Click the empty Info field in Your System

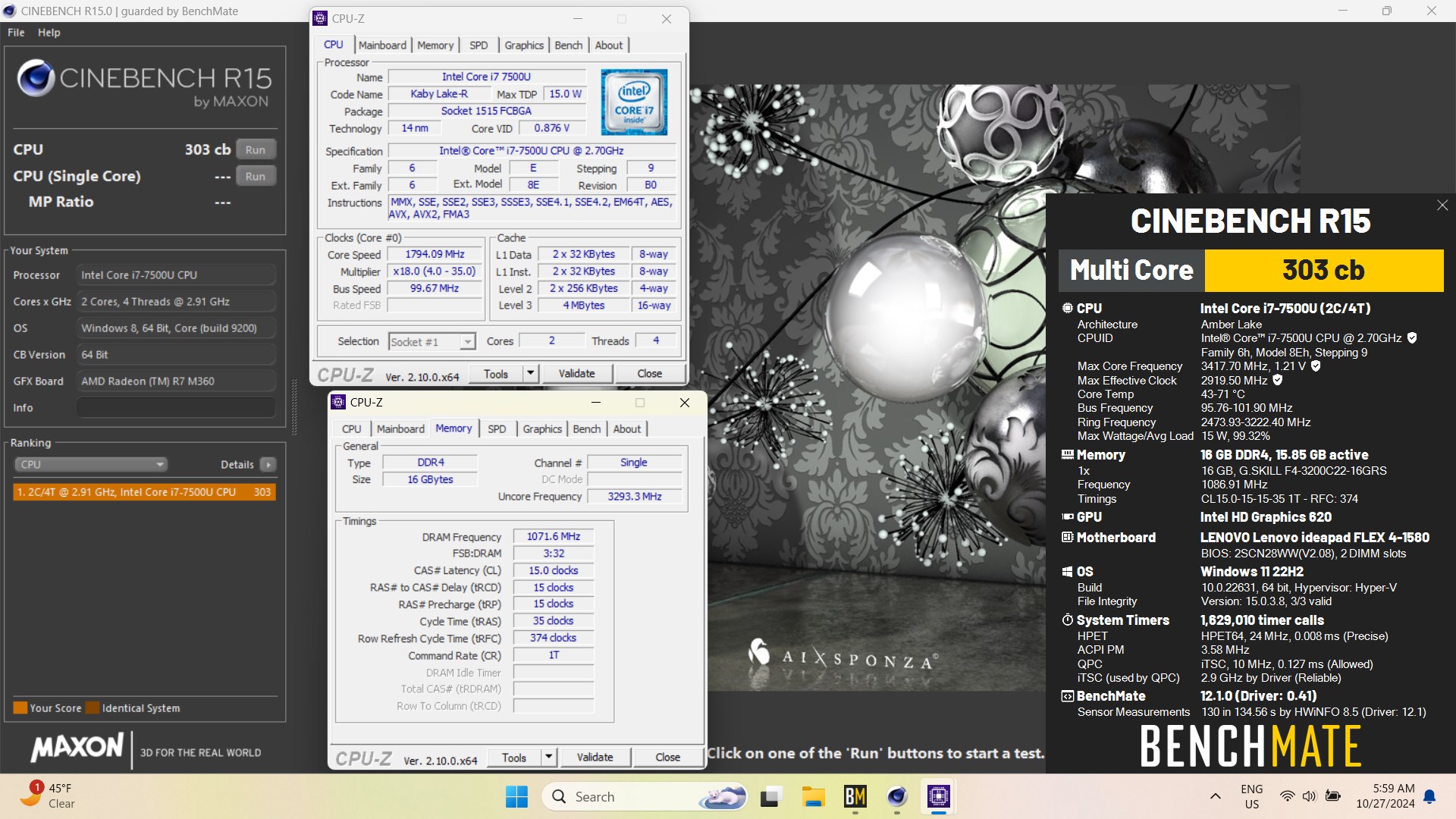pyautogui.click(x=176, y=408)
